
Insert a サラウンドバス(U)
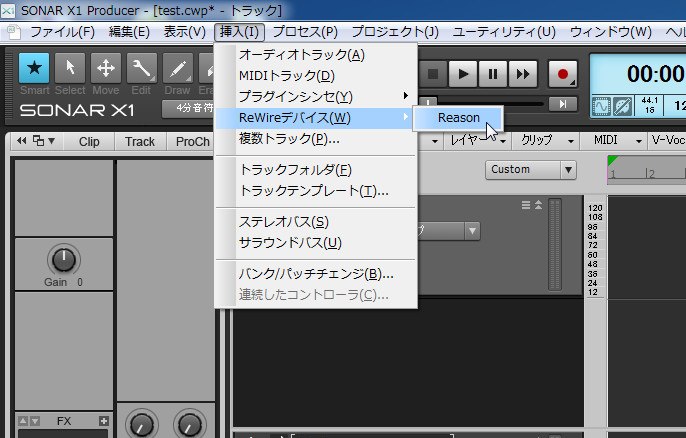(315, 243)
